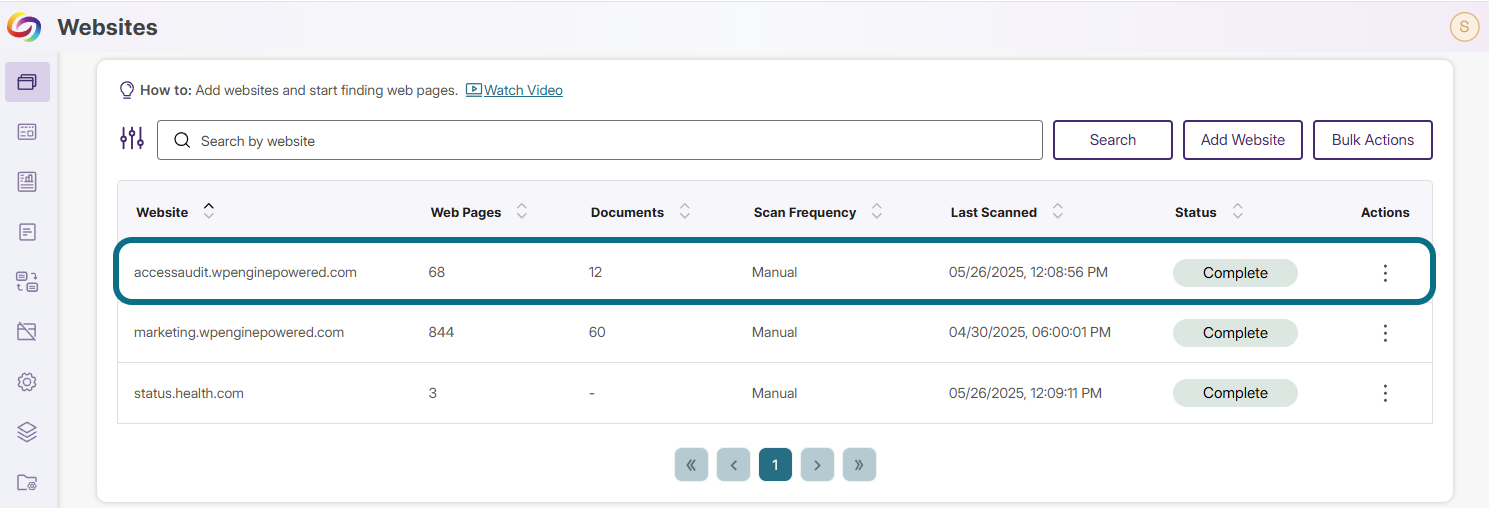
Task: Open actions menu for marketing.wpenginepowered.com
Action: point(1385,333)
